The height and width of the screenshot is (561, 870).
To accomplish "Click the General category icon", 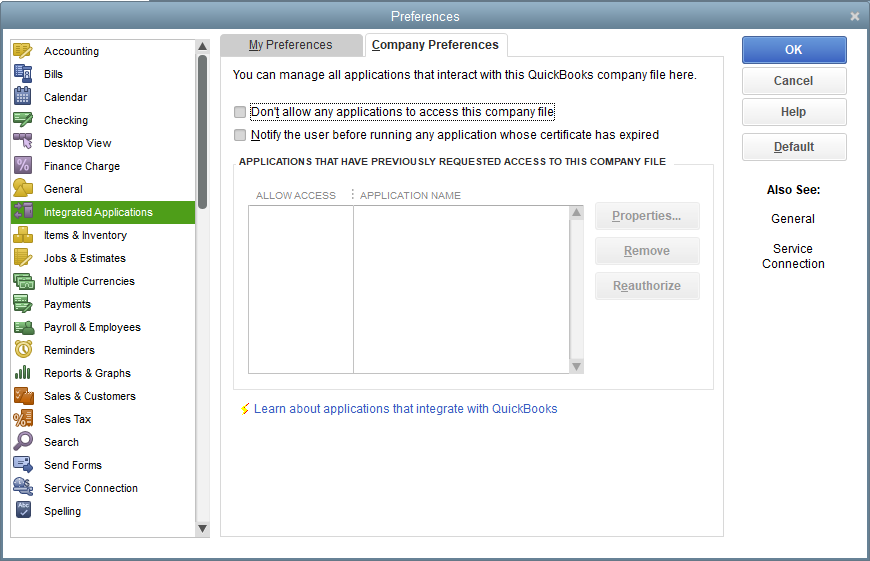I will (23, 189).
